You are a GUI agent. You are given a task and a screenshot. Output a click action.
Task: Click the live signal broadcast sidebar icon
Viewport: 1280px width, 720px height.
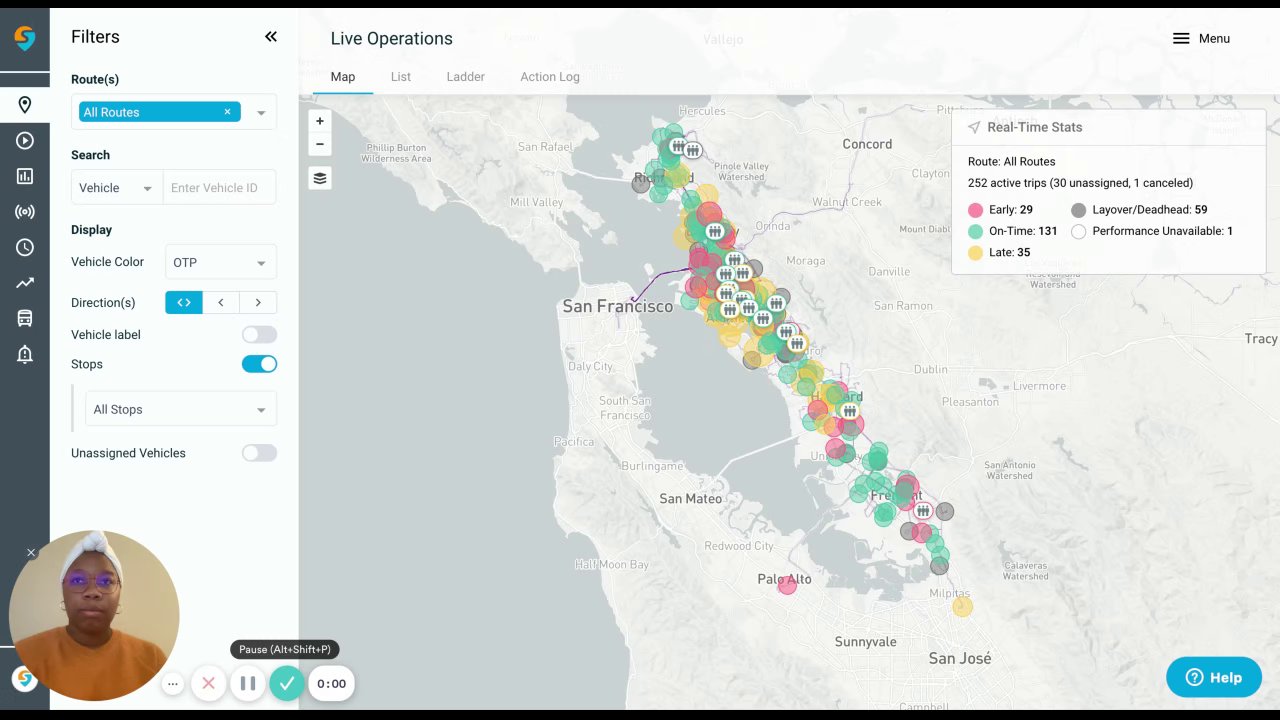tap(24, 212)
